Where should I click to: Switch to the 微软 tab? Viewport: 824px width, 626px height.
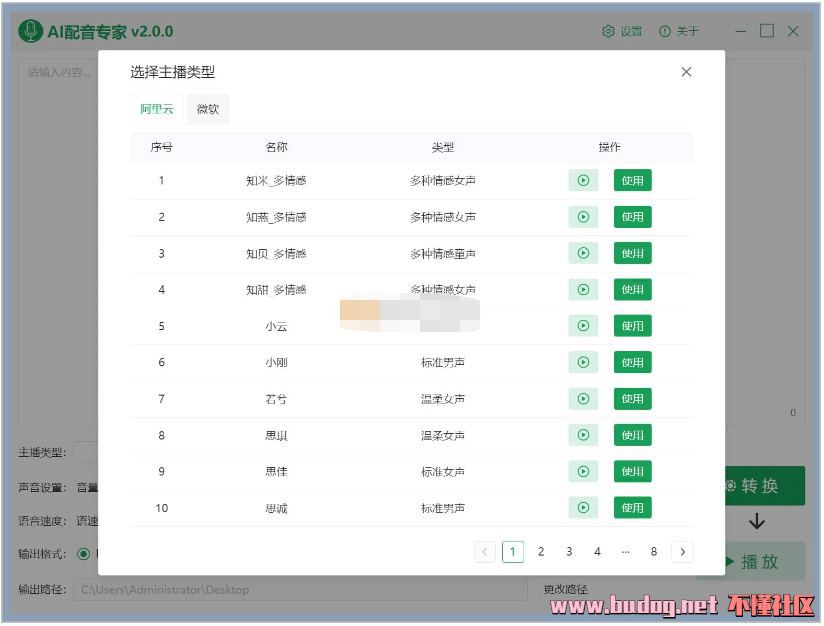(x=208, y=109)
